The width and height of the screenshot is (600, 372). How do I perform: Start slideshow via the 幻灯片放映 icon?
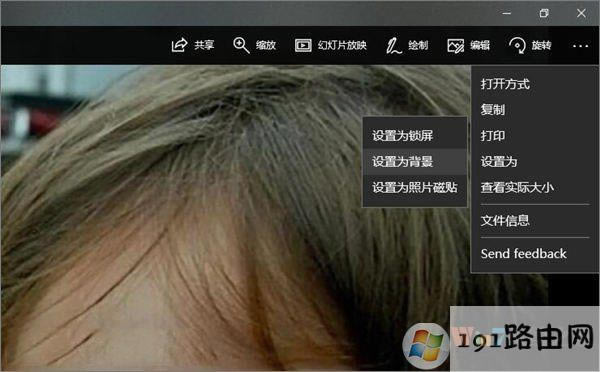303,46
